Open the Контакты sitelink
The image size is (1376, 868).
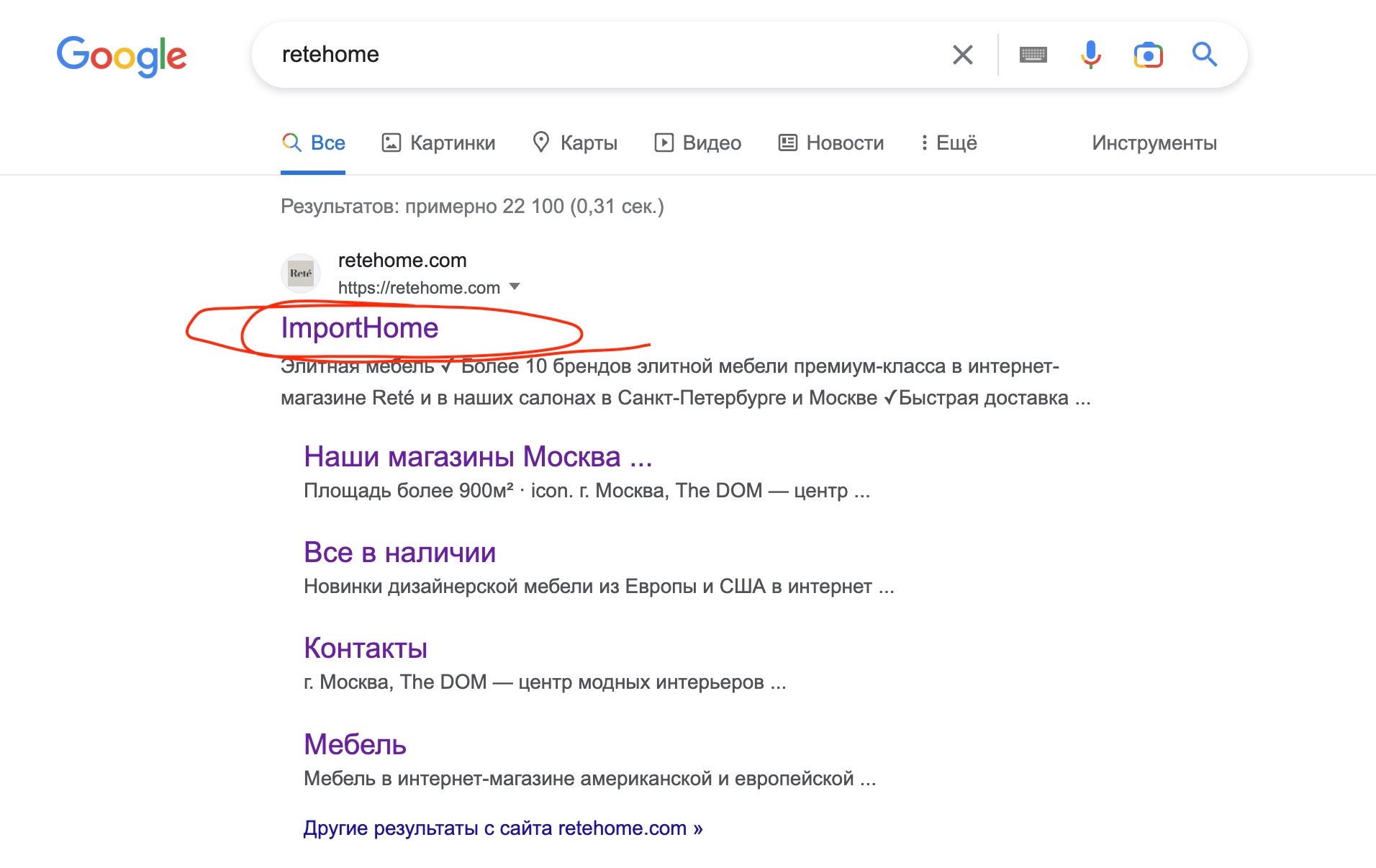pyautogui.click(x=366, y=648)
